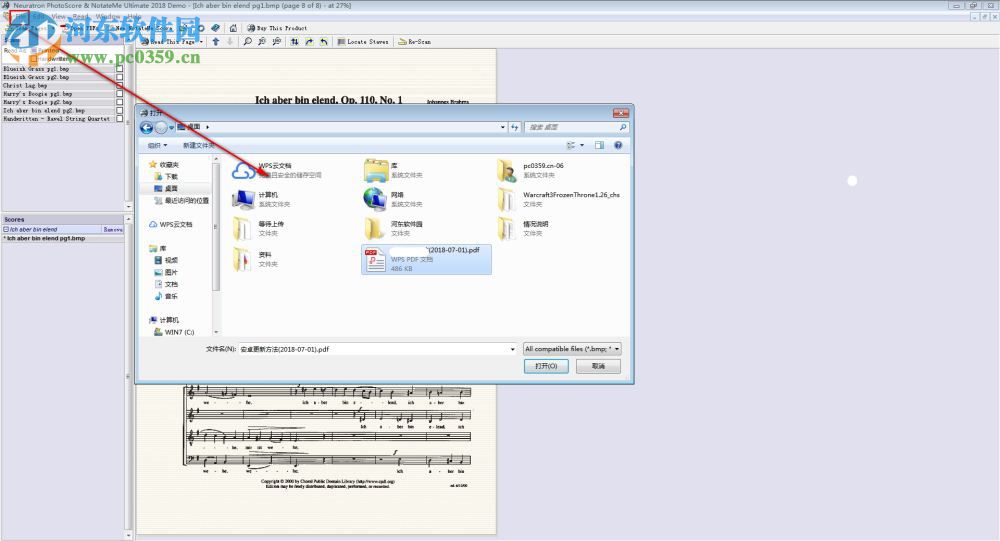Open the View menu in PhotoScore
This screenshot has width=1000, height=541.
tap(59, 16)
